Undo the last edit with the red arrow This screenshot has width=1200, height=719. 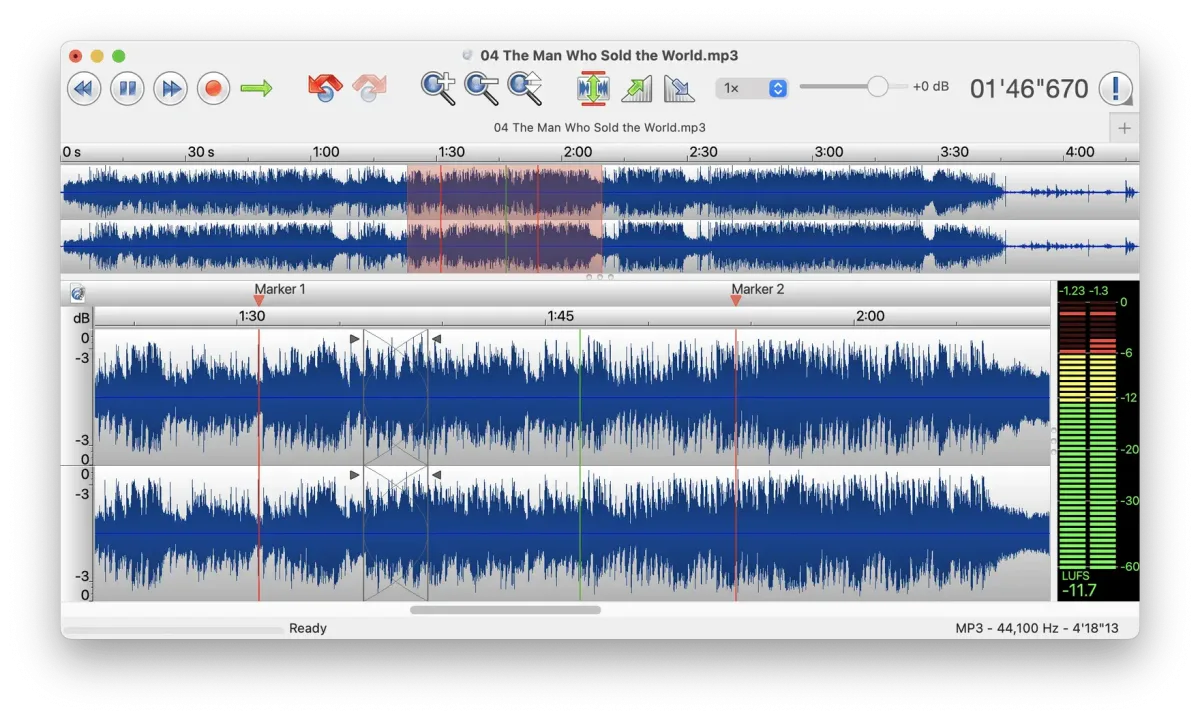[x=325, y=88]
